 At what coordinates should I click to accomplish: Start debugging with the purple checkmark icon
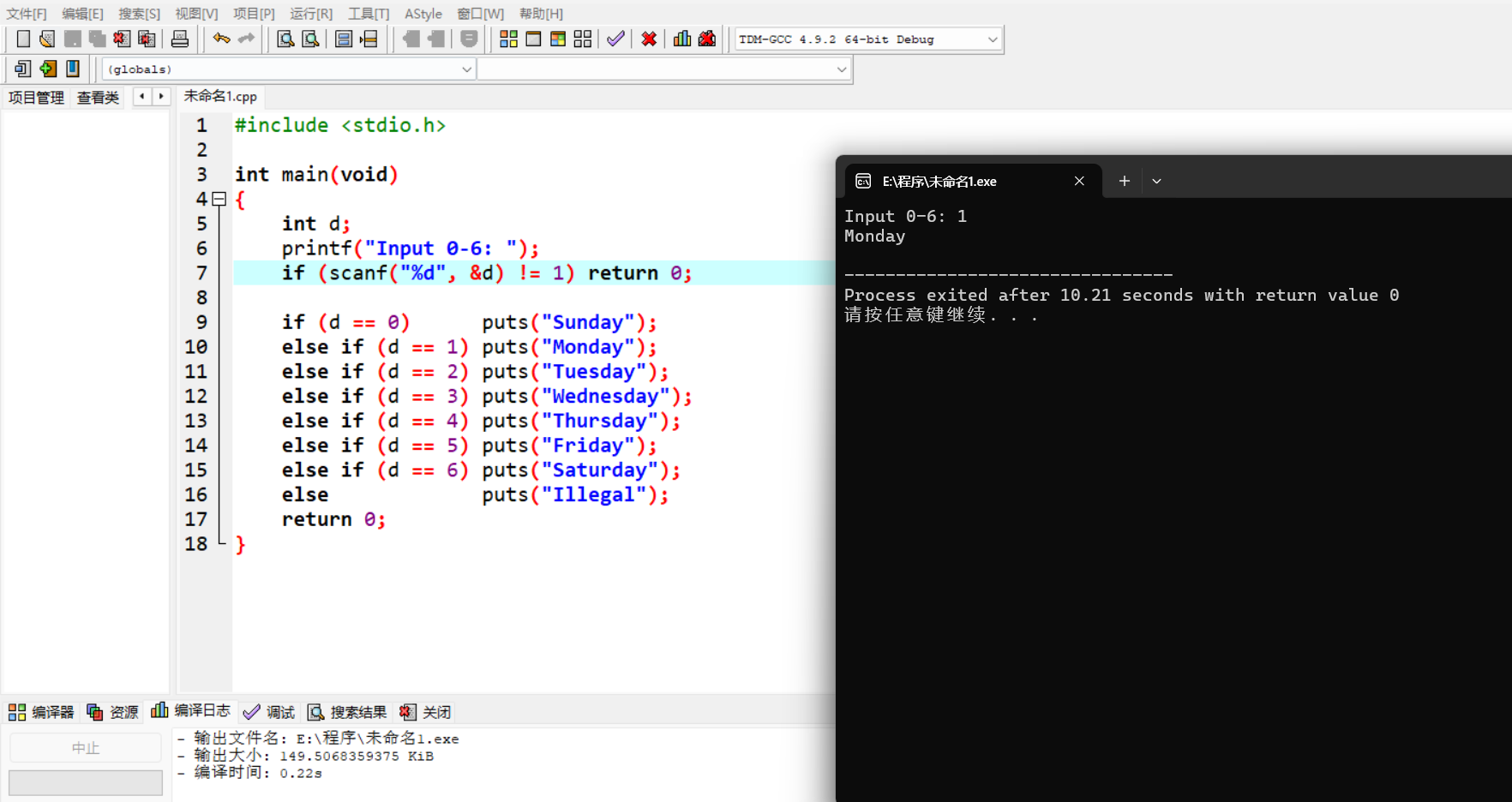point(615,39)
